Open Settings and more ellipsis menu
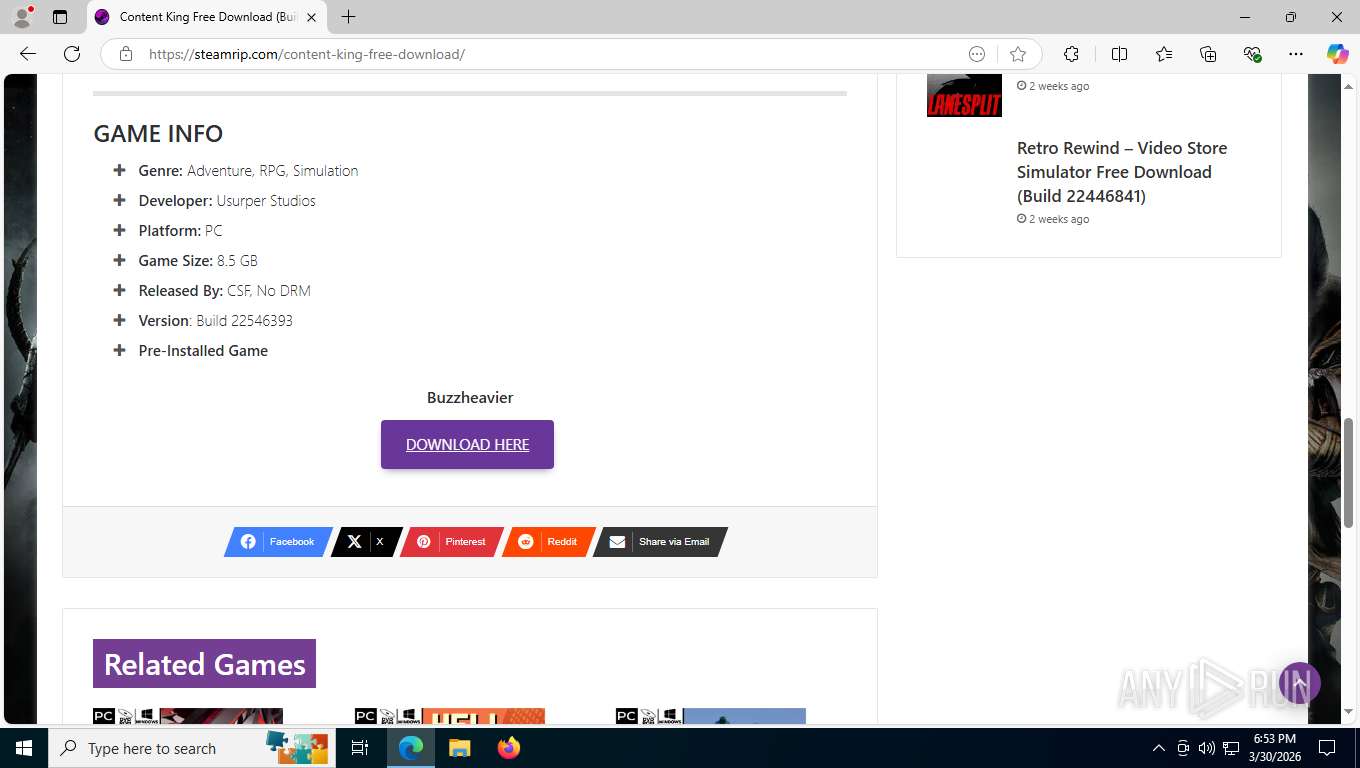 click(1296, 54)
